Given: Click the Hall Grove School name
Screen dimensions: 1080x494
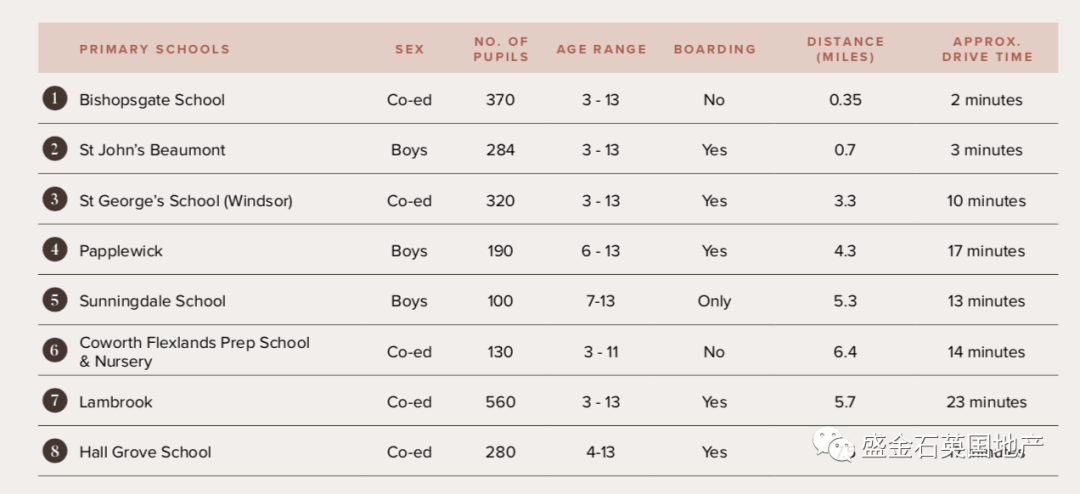Looking at the screenshot, I should click(x=145, y=453).
